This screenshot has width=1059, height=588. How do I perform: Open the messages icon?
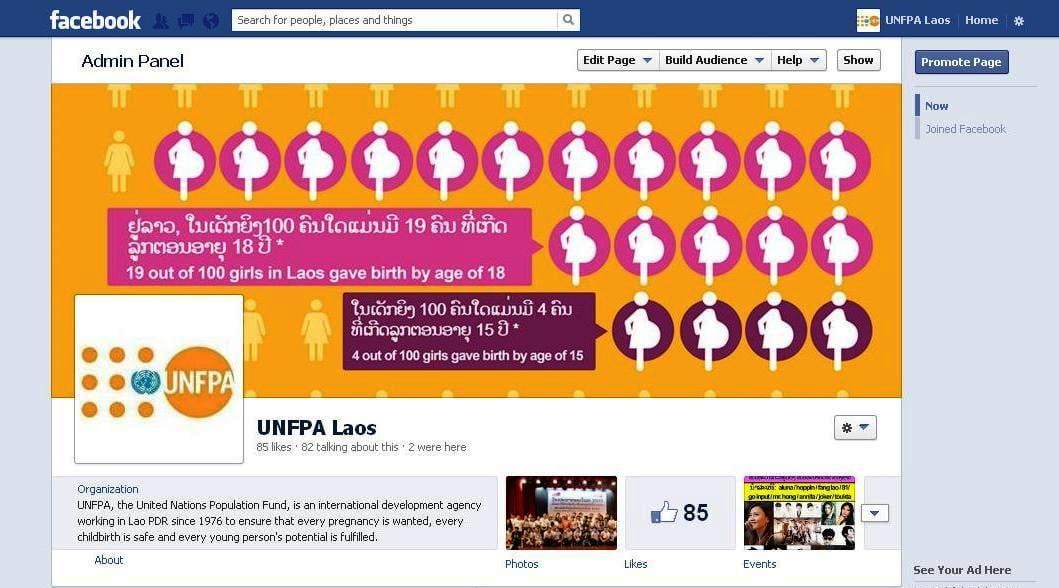186,21
